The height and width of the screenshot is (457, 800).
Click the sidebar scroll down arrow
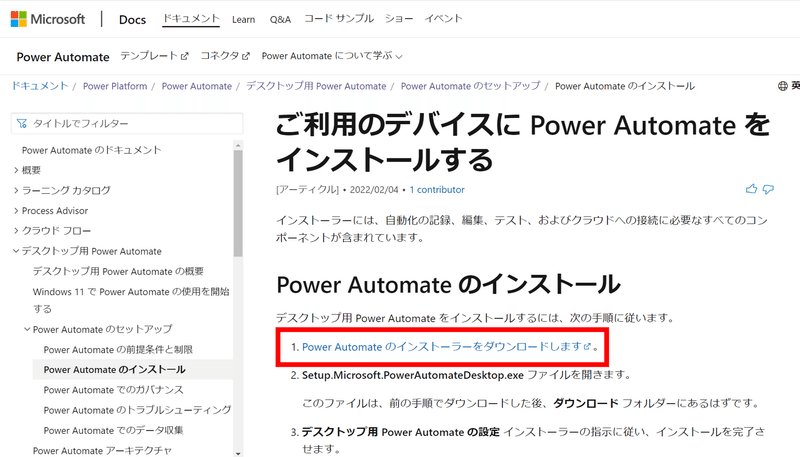coord(238,452)
